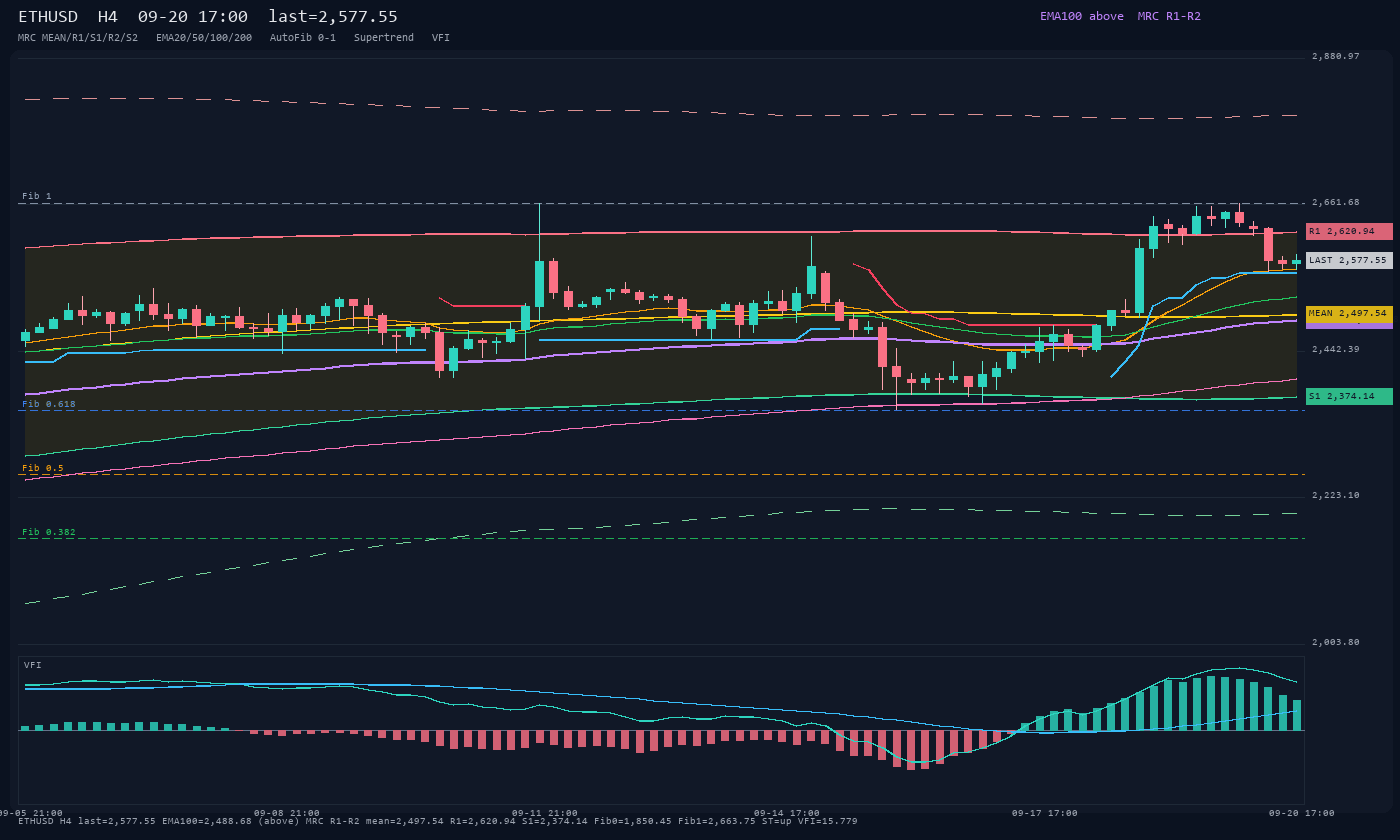Click the Fib 0.382 level label
This screenshot has width=1400, height=840.
[x=49, y=532]
